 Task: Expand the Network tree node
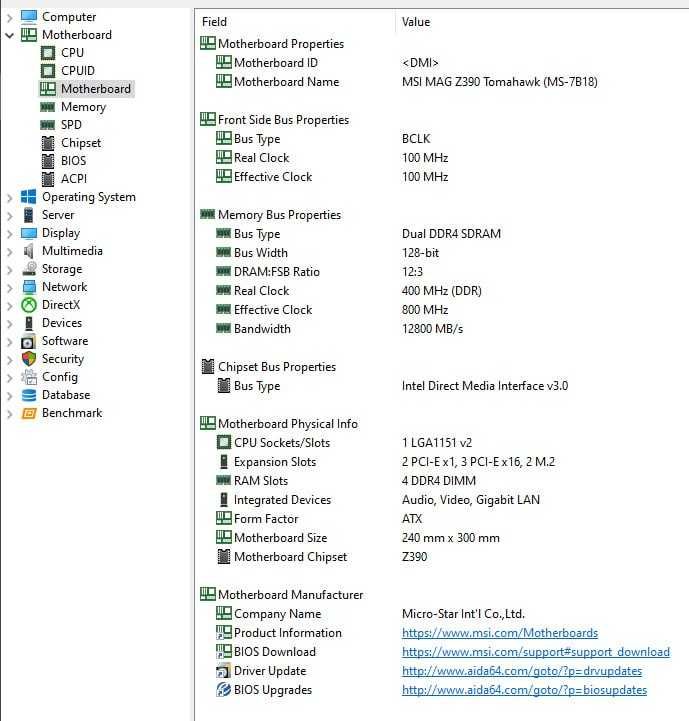(x=9, y=288)
